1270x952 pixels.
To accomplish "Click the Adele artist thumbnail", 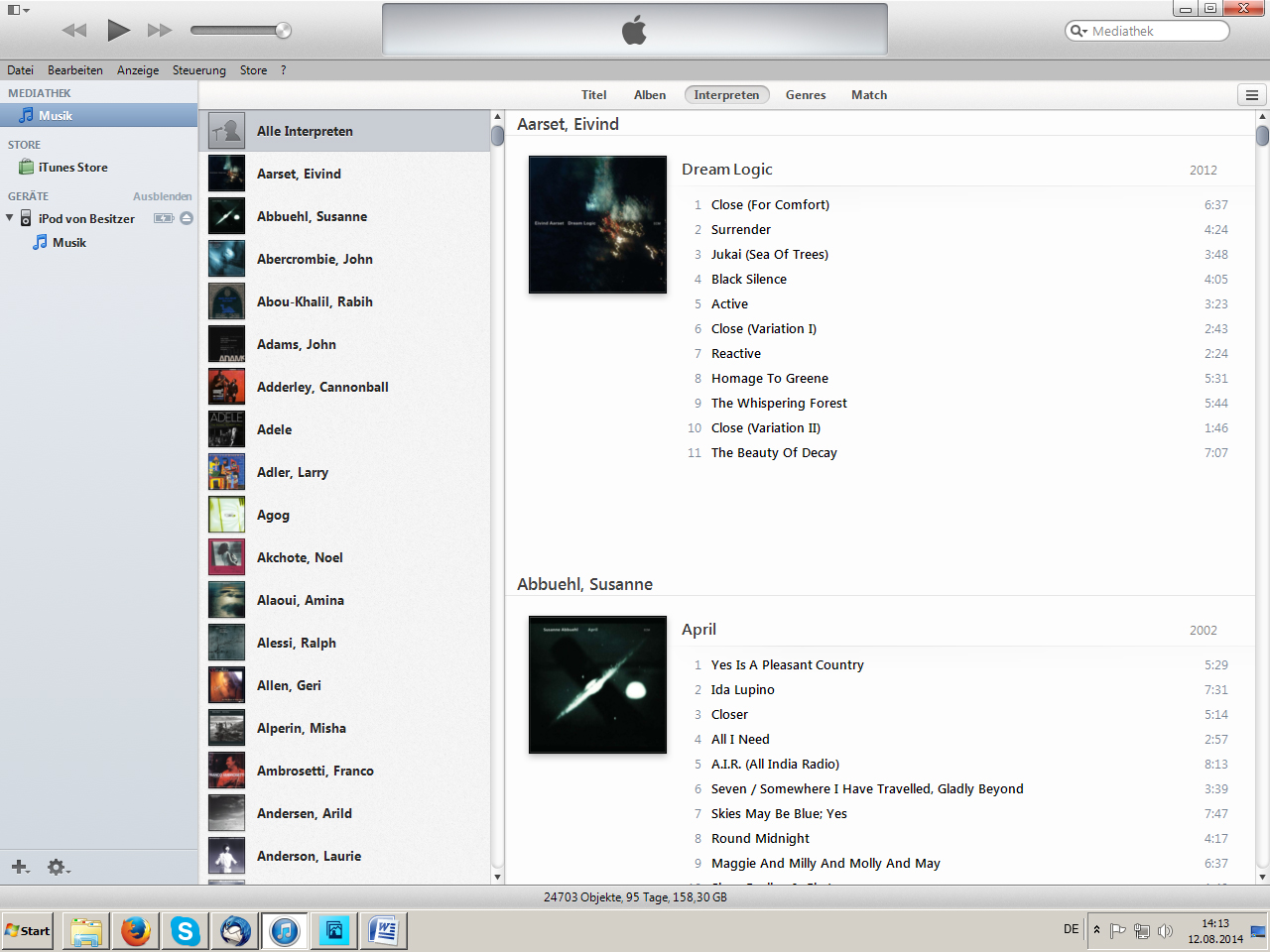I will pyautogui.click(x=226, y=429).
